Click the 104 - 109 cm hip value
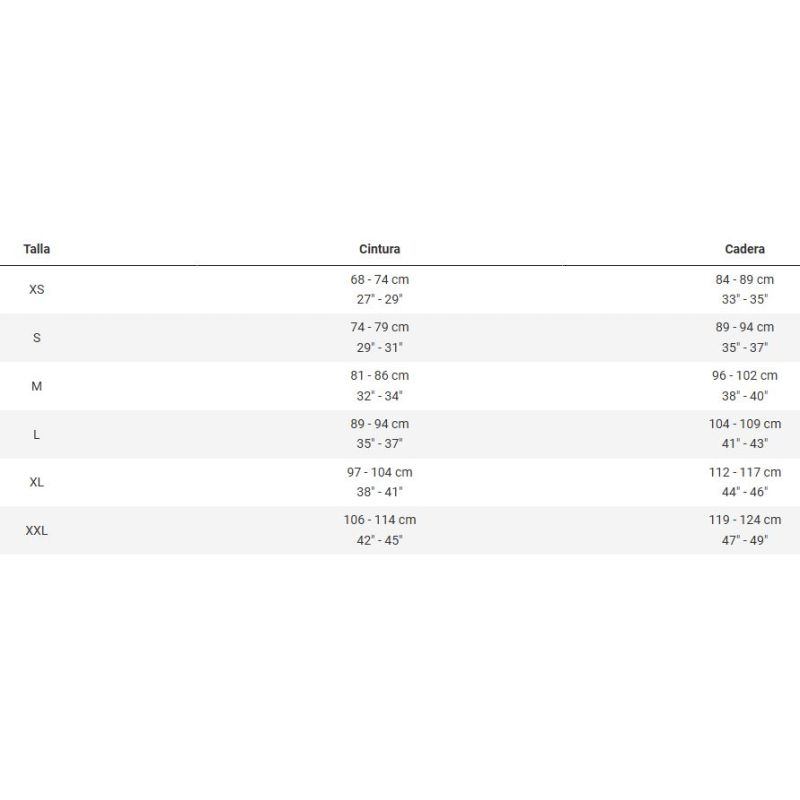The width and height of the screenshot is (800, 800). point(744,424)
